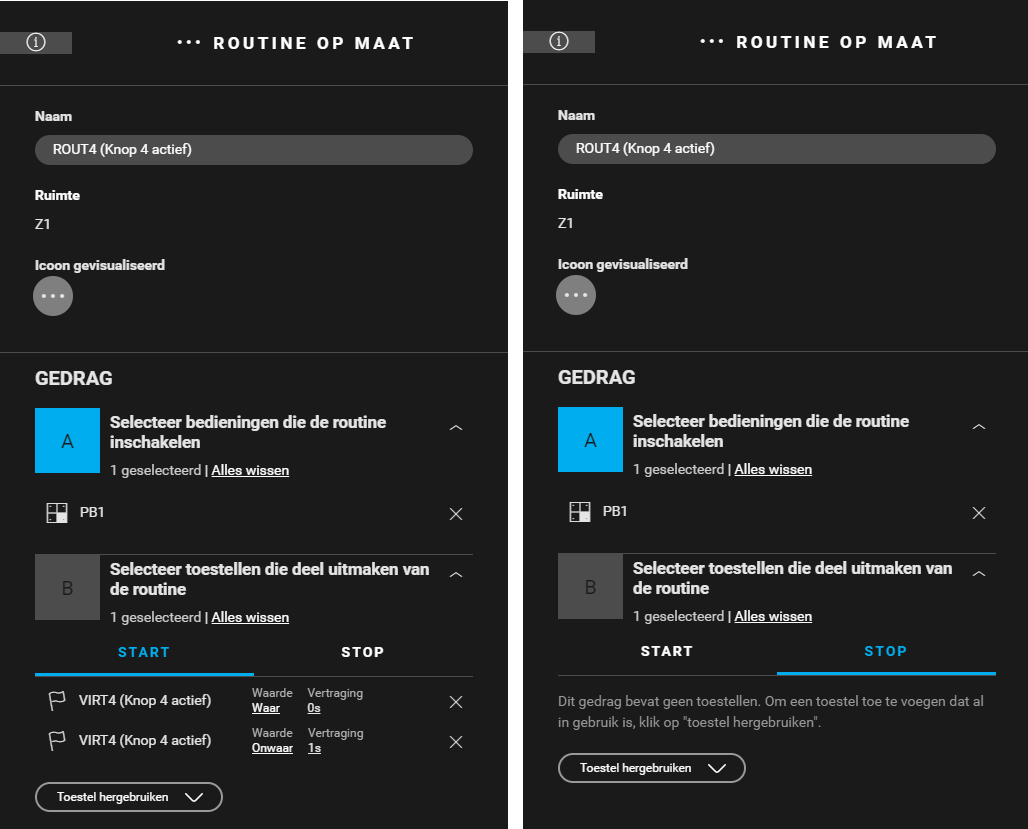Collapse section A in the left panel
The height and width of the screenshot is (829, 1028).
click(456, 428)
